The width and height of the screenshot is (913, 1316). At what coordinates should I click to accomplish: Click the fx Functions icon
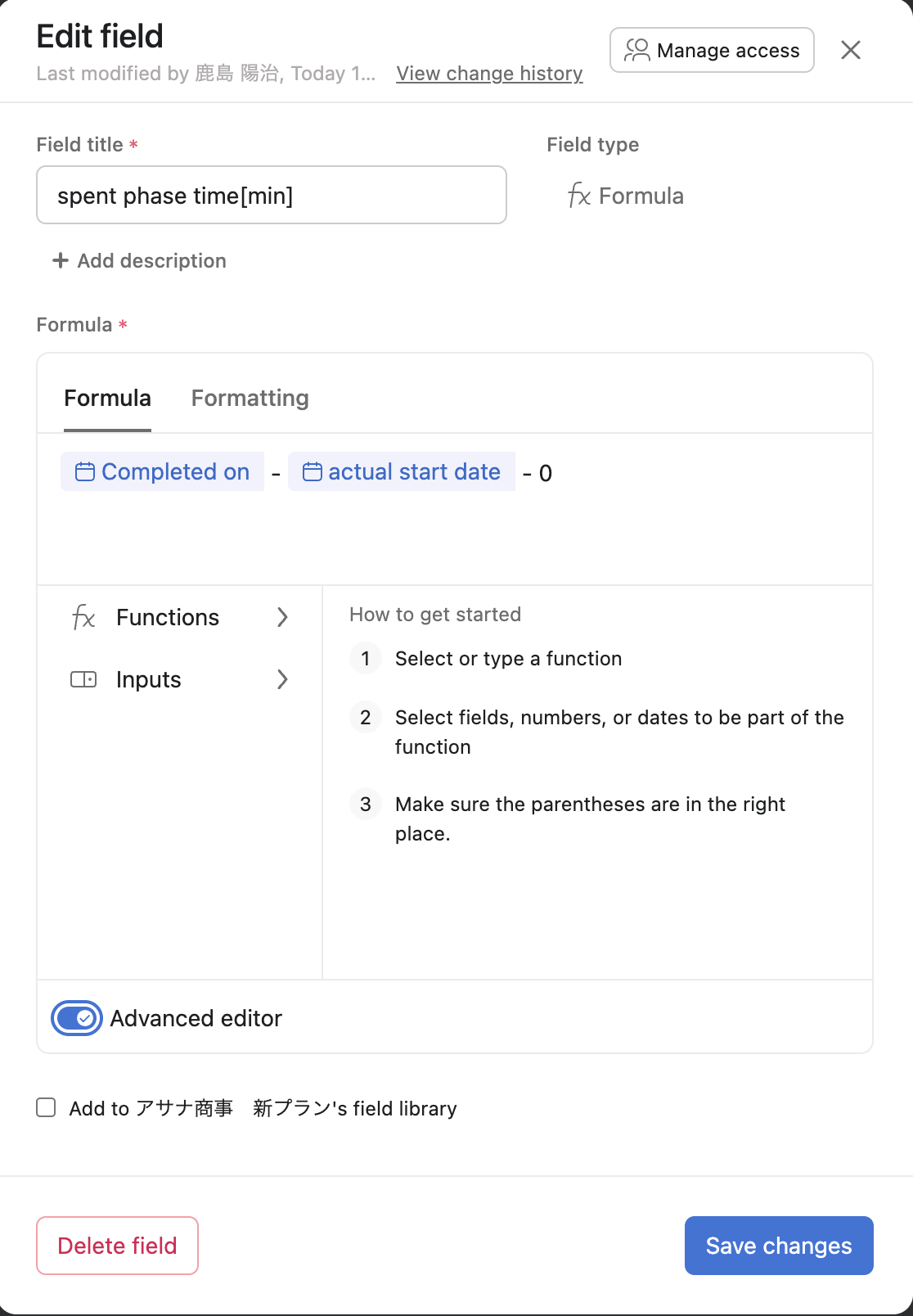(x=83, y=617)
